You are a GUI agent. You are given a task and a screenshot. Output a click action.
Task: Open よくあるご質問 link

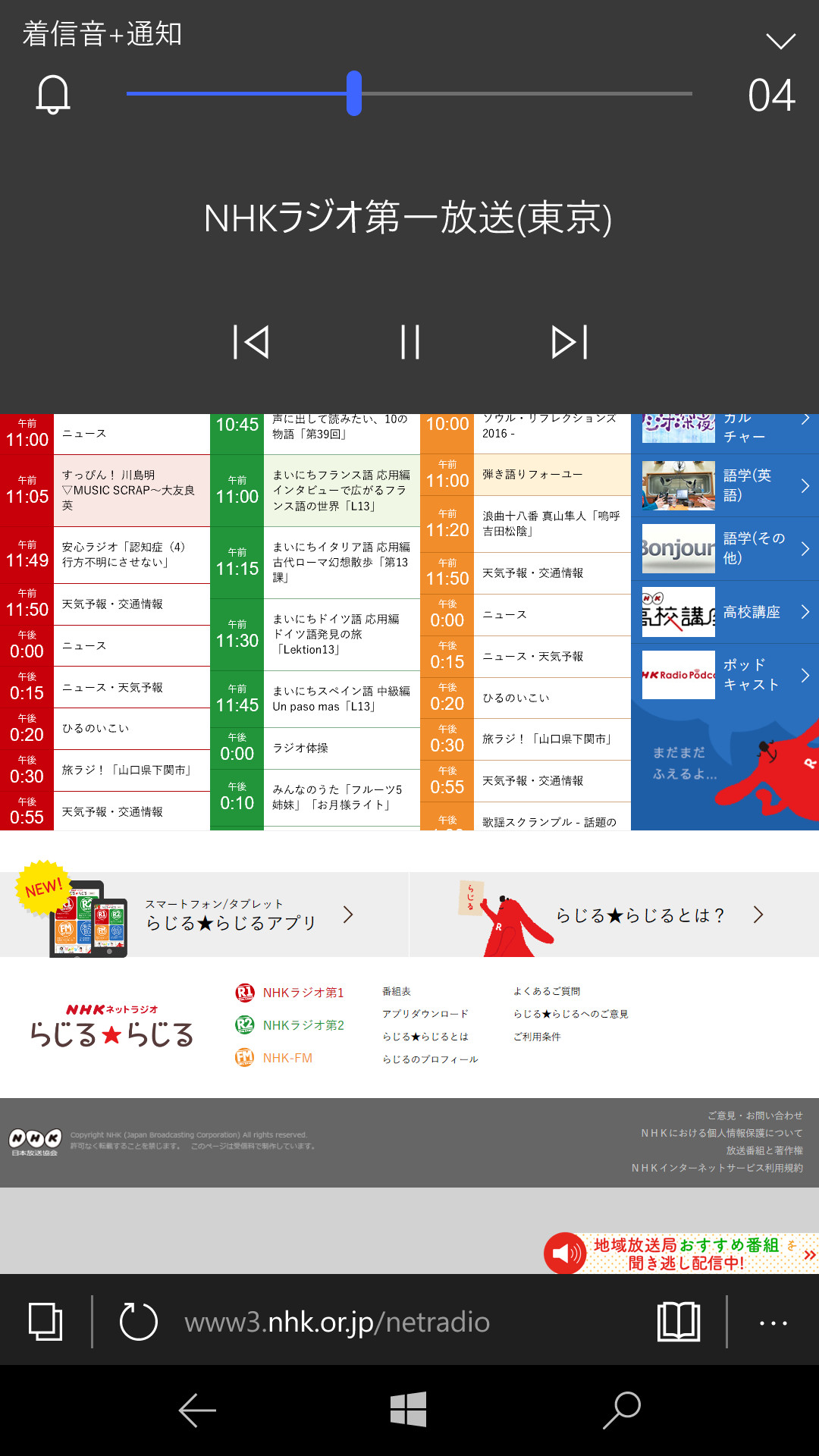[x=547, y=991]
